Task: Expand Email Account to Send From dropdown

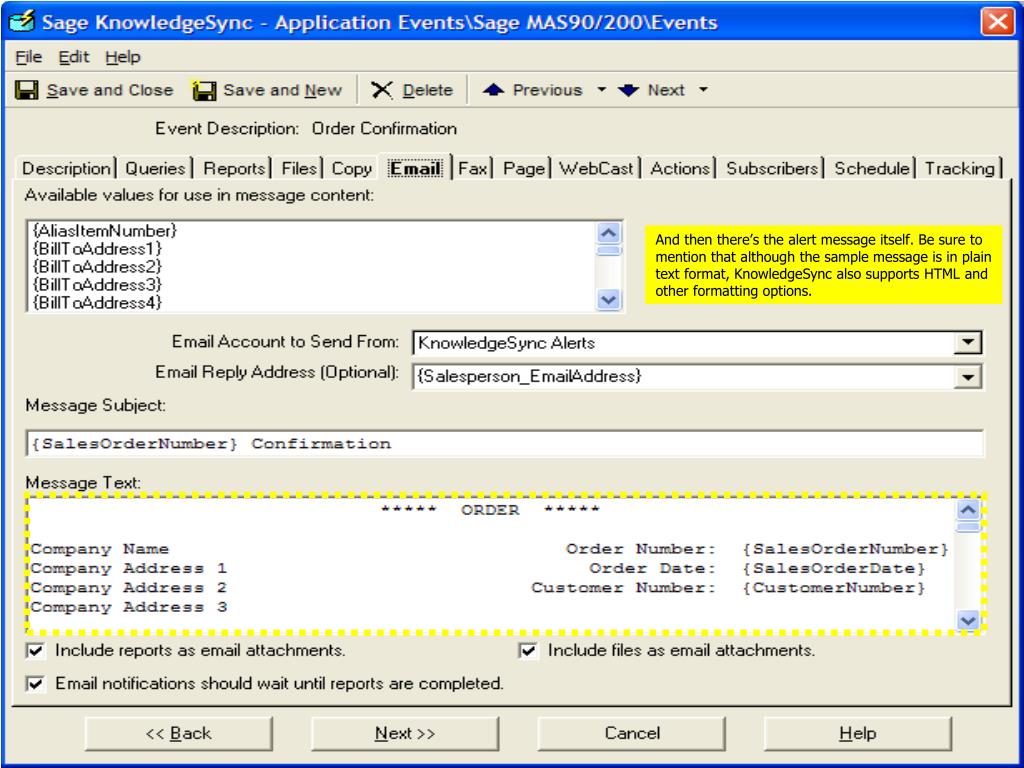Action: [968, 342]
